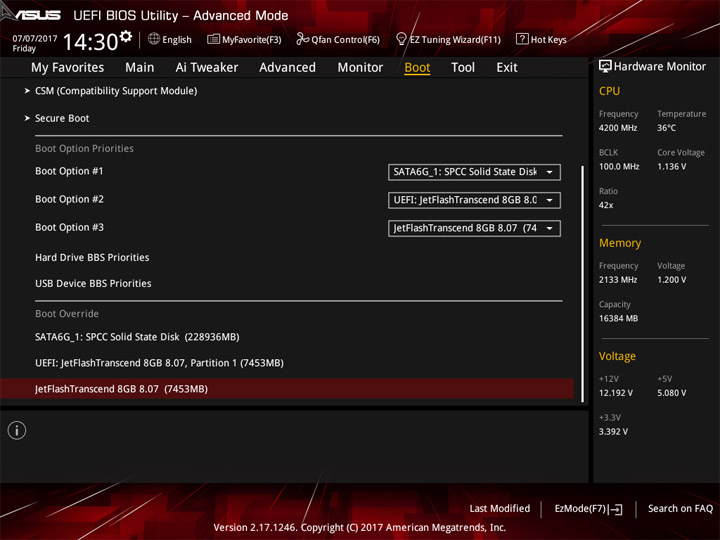Boot from UEFI: JetFlashTranscend Partition 1 override
Screen dimensions: 720x540
point(159,363)
